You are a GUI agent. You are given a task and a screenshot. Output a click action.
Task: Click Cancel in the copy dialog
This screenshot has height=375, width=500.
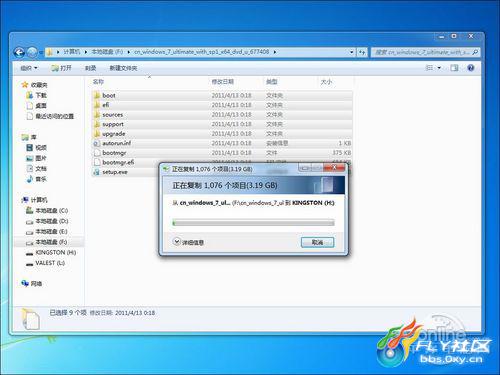pyautogui.click(x=317, y=242)
